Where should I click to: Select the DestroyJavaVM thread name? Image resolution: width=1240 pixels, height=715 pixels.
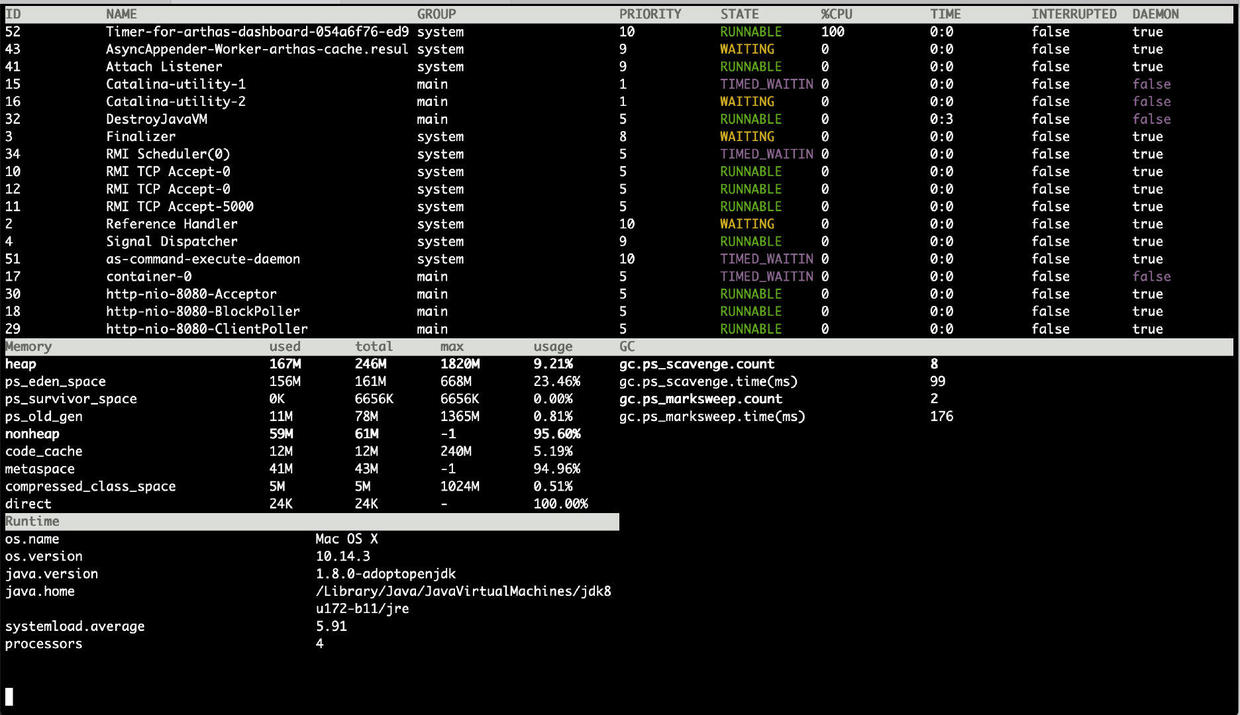pyautogui.click(x=157, y=119)
